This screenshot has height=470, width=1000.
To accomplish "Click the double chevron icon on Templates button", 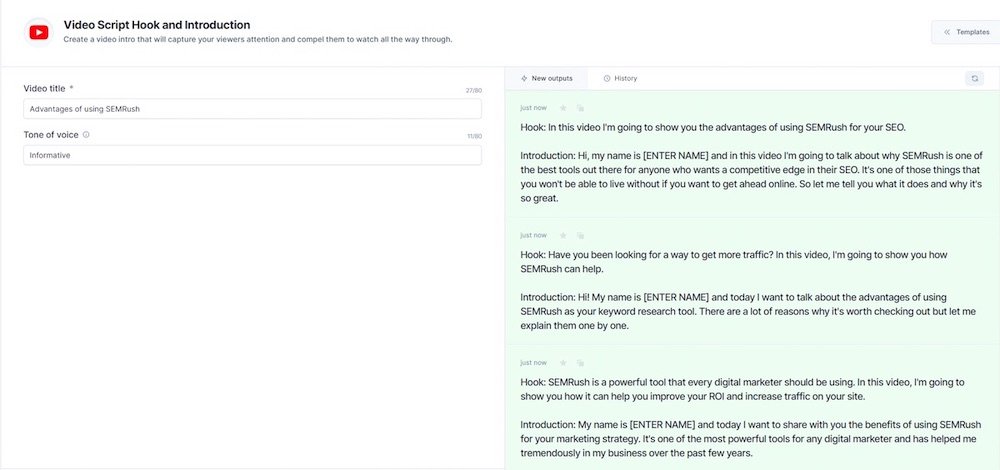I will click(x=947, y=32).
